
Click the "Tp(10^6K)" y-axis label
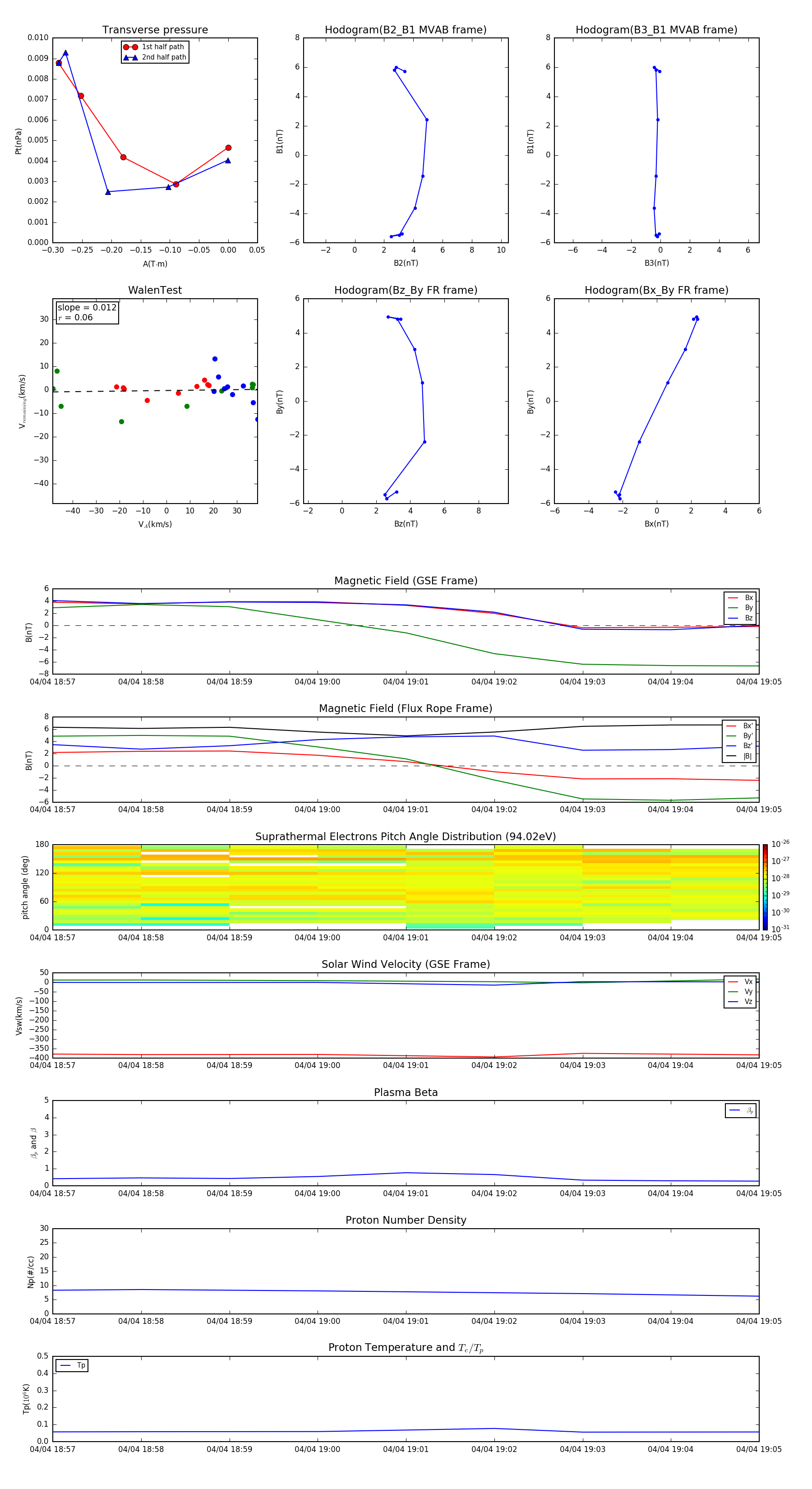click(26, 1399)
